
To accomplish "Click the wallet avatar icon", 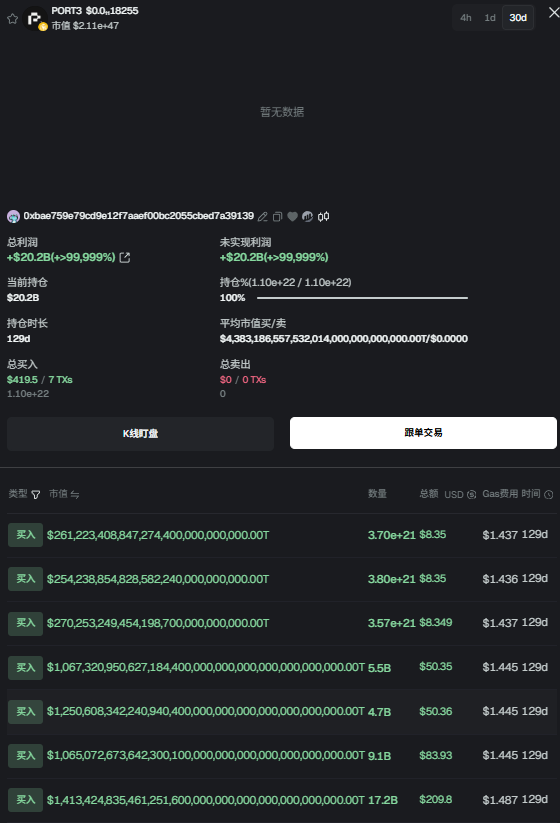I will click(13, 216).
